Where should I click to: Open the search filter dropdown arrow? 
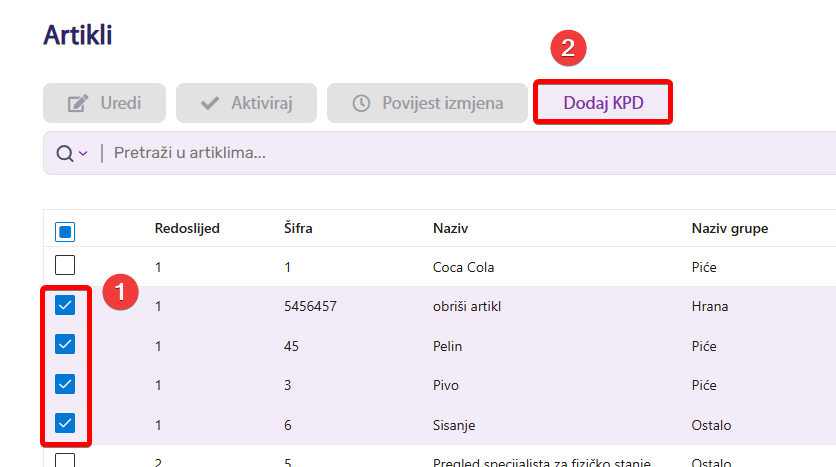pos(83,153)
